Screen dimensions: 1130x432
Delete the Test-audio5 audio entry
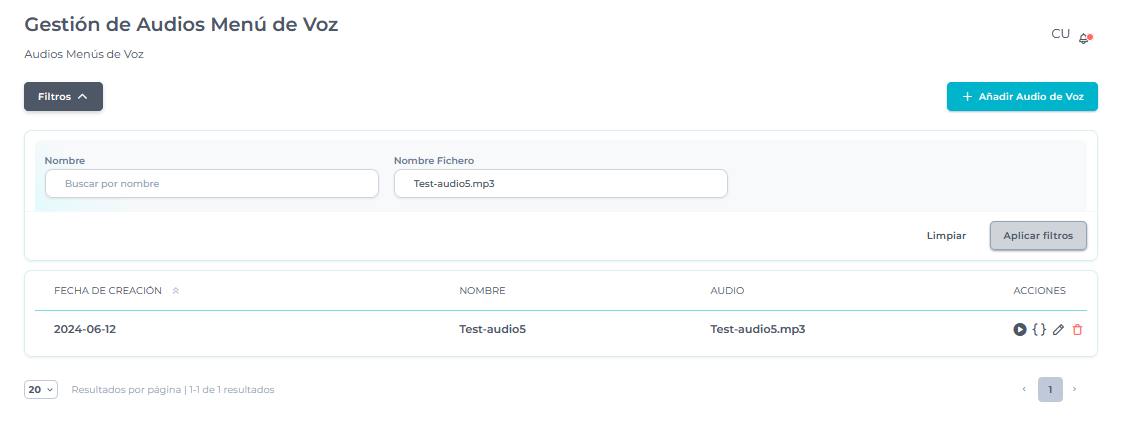[x=1077, y=329]
